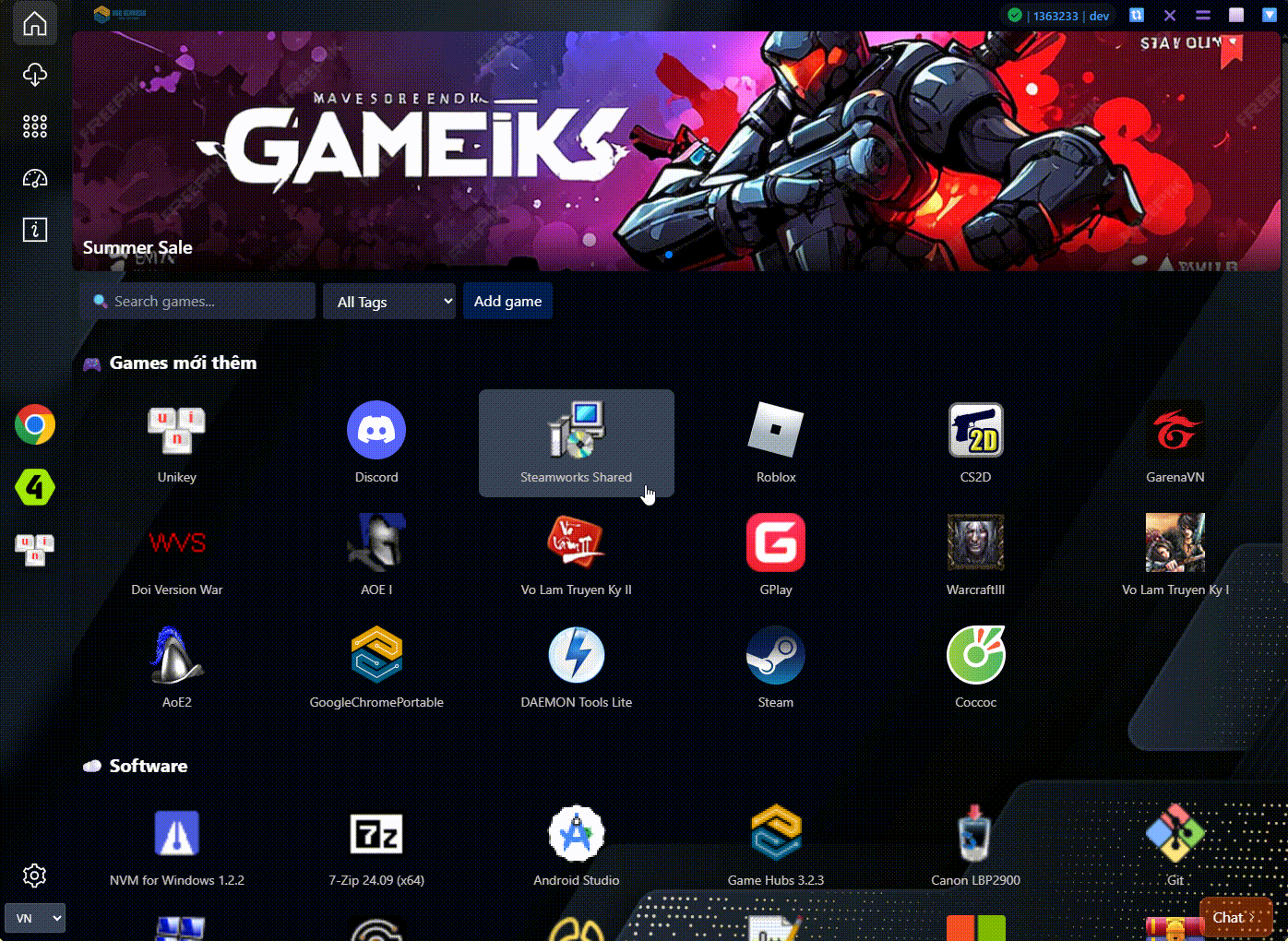1288x941 pixels.
Task: Launch DAEMON Tools Lite
Action: (576, 655)
